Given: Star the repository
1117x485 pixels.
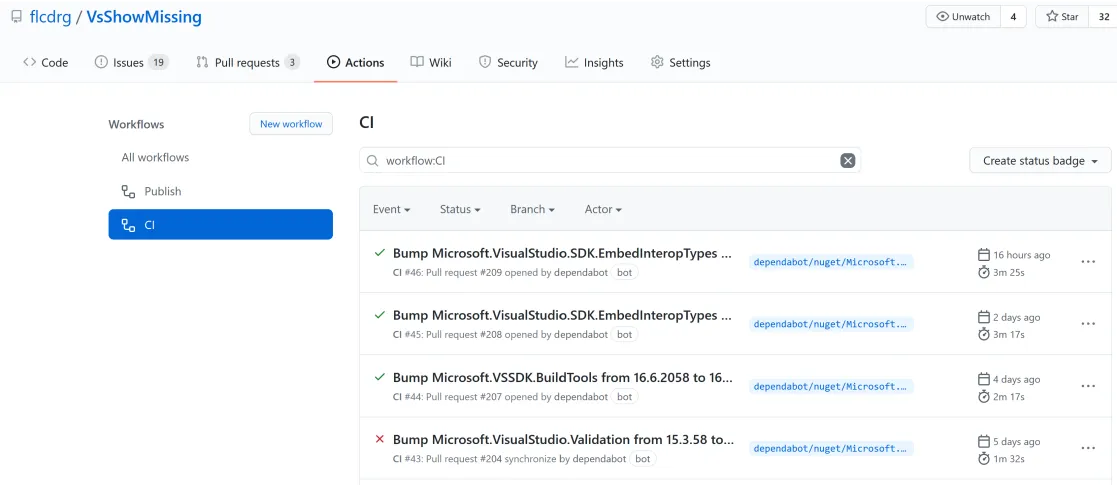Looking at the screenshot, I should [x=1062, y=16].
